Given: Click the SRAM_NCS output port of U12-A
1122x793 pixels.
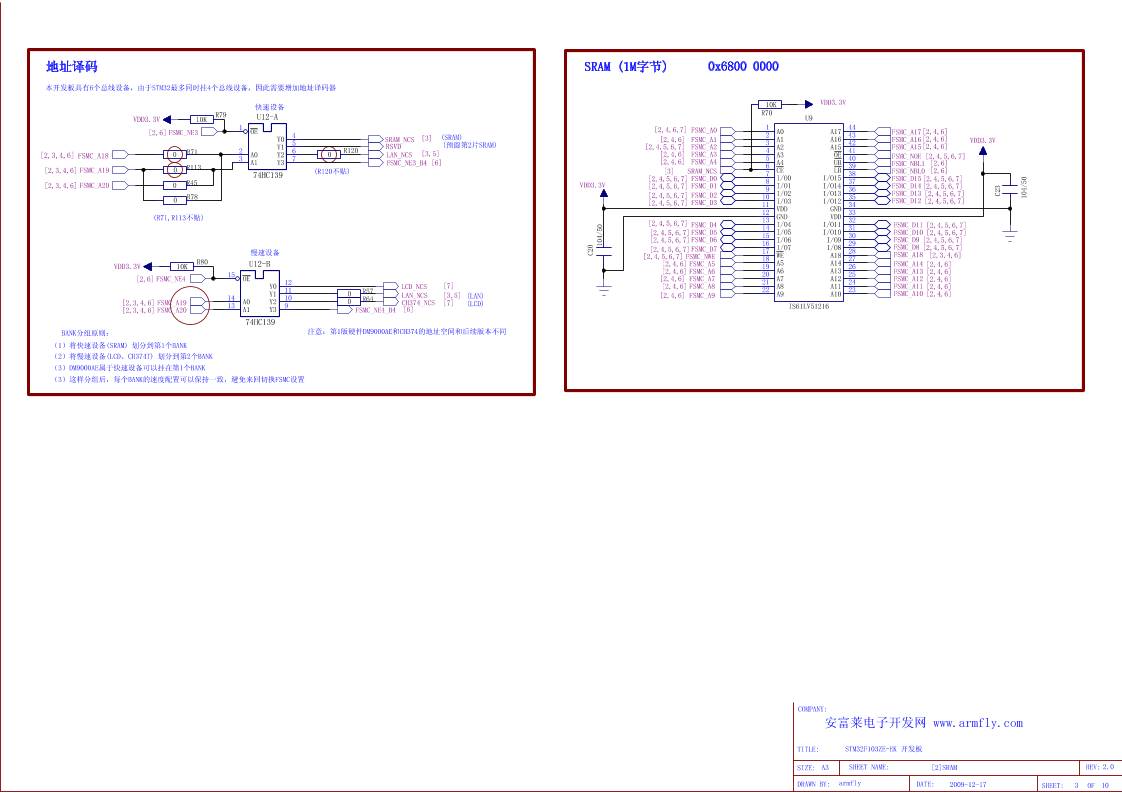Looking at the screenshot, I should pyautogui.click(x=399, y=139).
